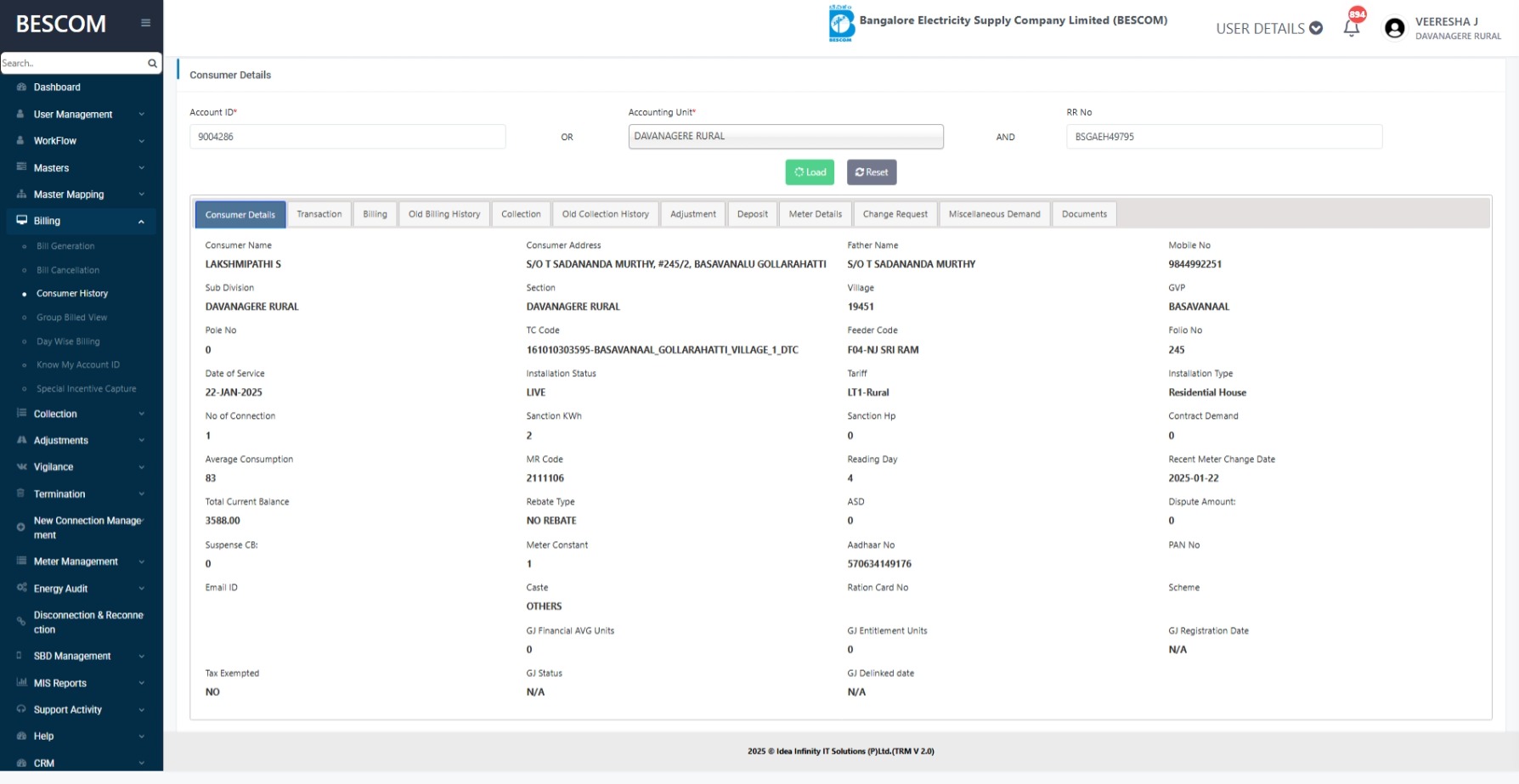Screen dimensions: 1519x784
Task: Open the Meter Details tab
Action: point(816,214)
